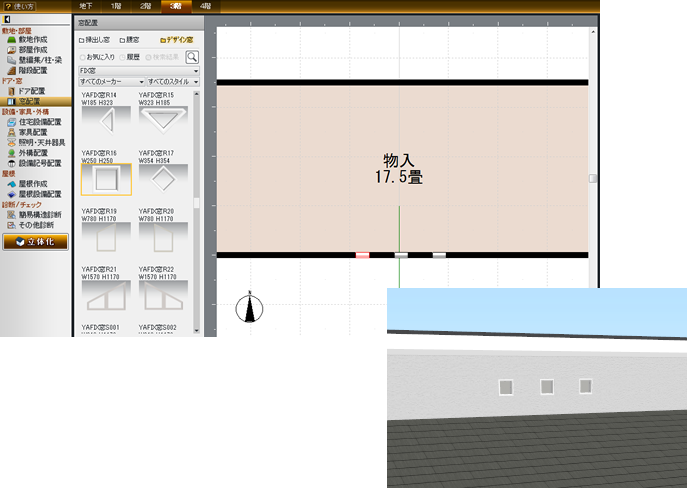Choose the YAFIX窓R22 sloped window thumbnail
This screenshot has height=488, width=687.
point(163,295)
